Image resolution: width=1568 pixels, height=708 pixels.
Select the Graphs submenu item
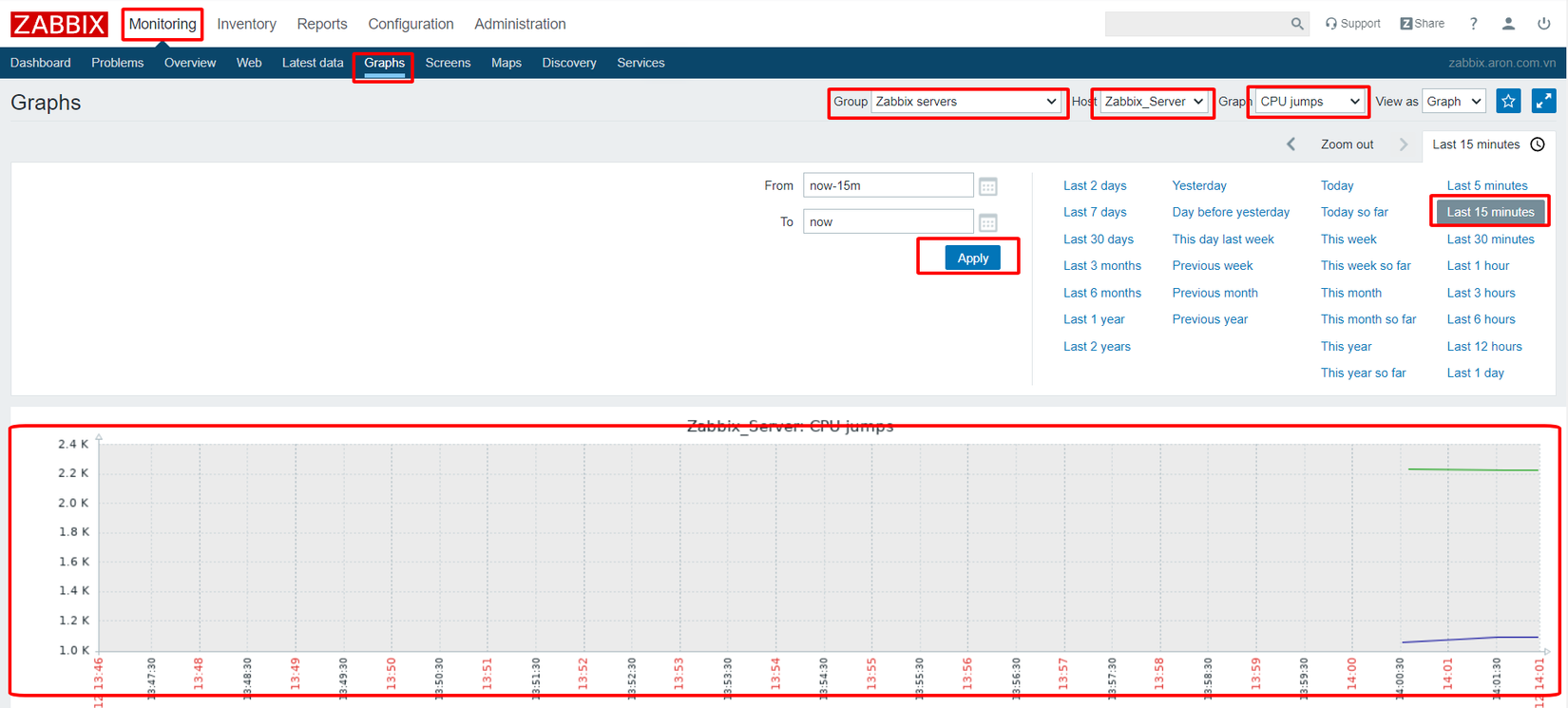click(x=385, y=63)
